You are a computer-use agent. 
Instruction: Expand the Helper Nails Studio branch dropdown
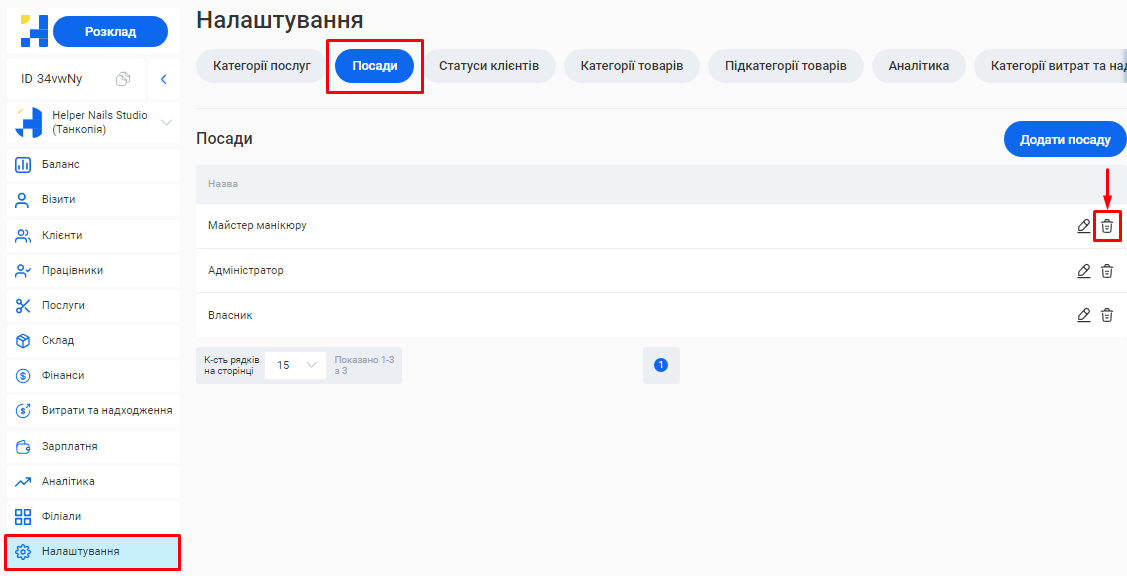166,123
